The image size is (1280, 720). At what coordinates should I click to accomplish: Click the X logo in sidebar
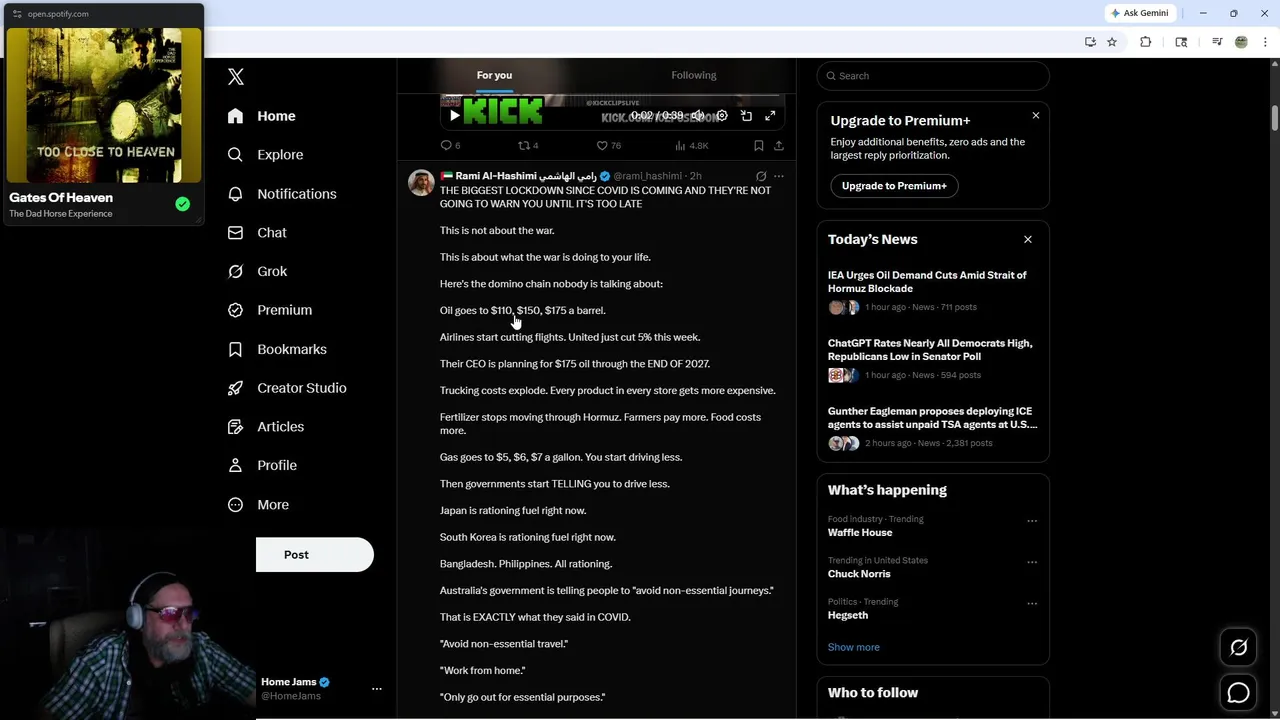coord(236,77)
